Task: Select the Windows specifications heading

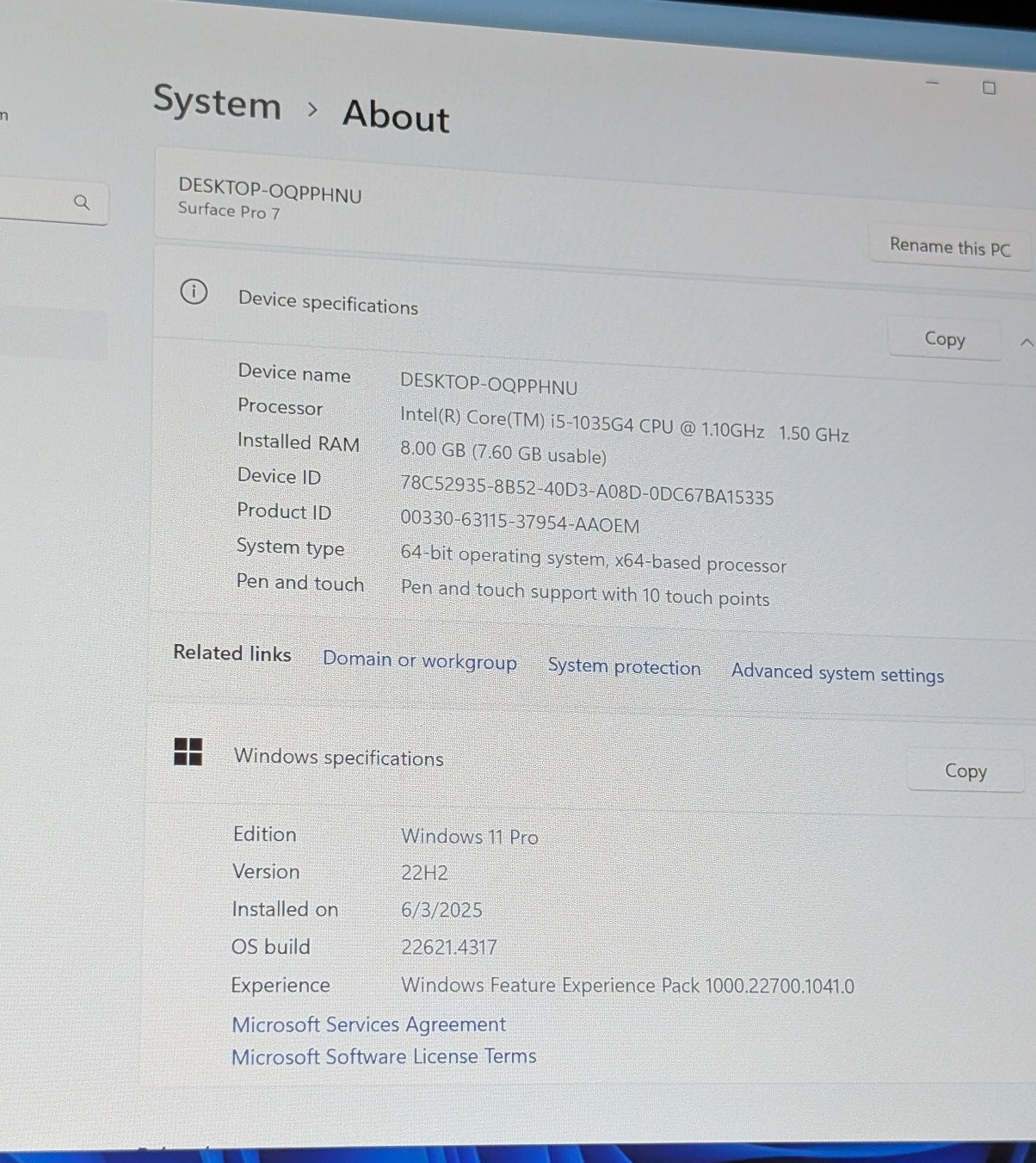Action: pos(339,758)
